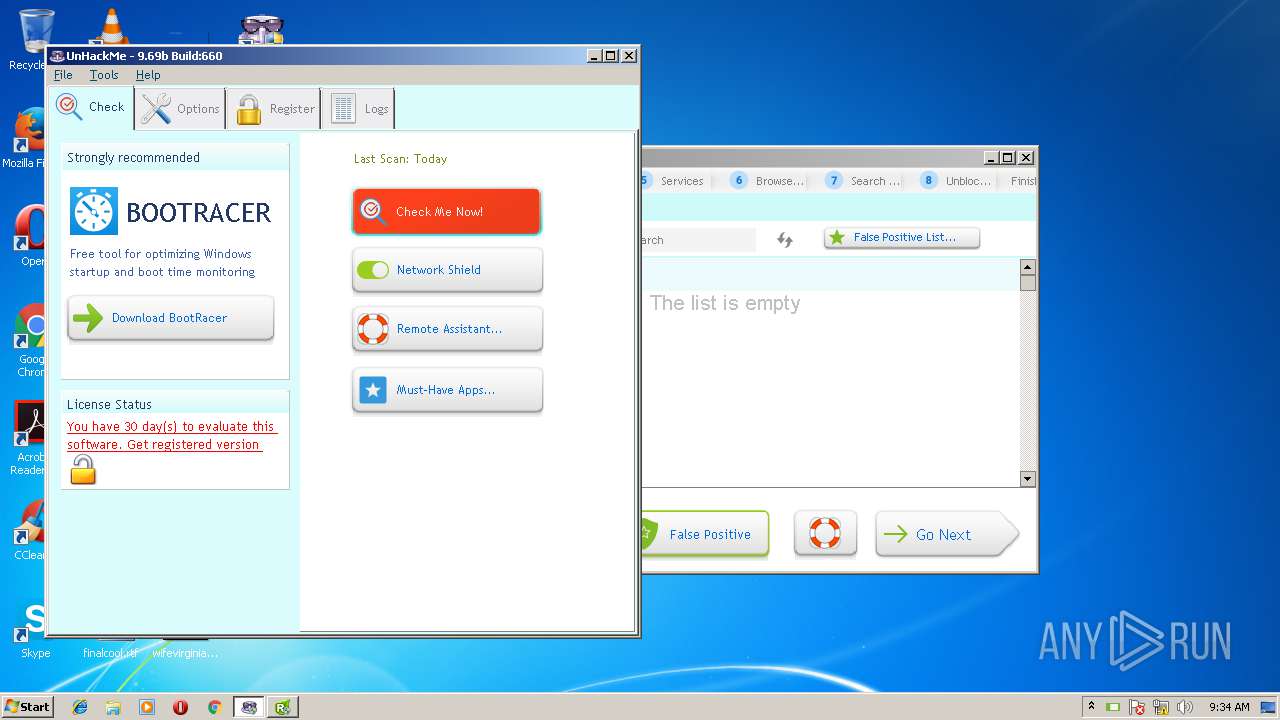Click the Start button
The height and width of the screenshot is (720, 1280).
(x=28, y=707)
